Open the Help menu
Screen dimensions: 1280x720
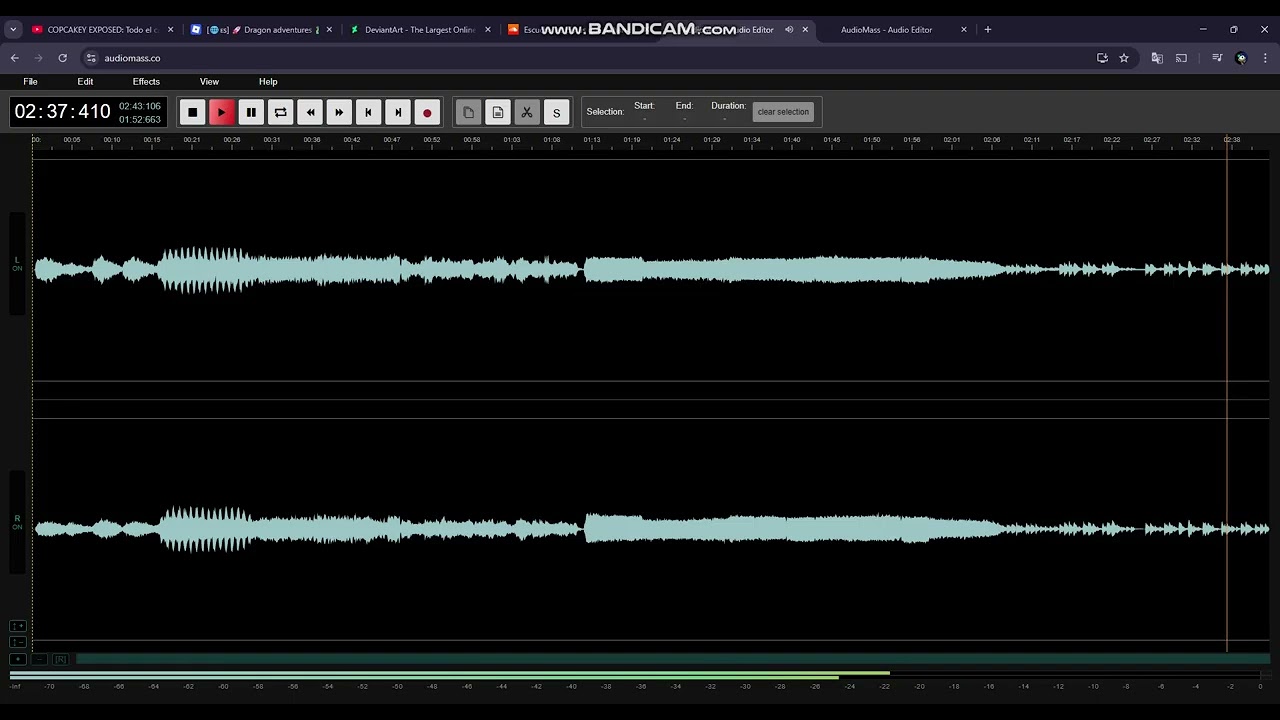268,82
